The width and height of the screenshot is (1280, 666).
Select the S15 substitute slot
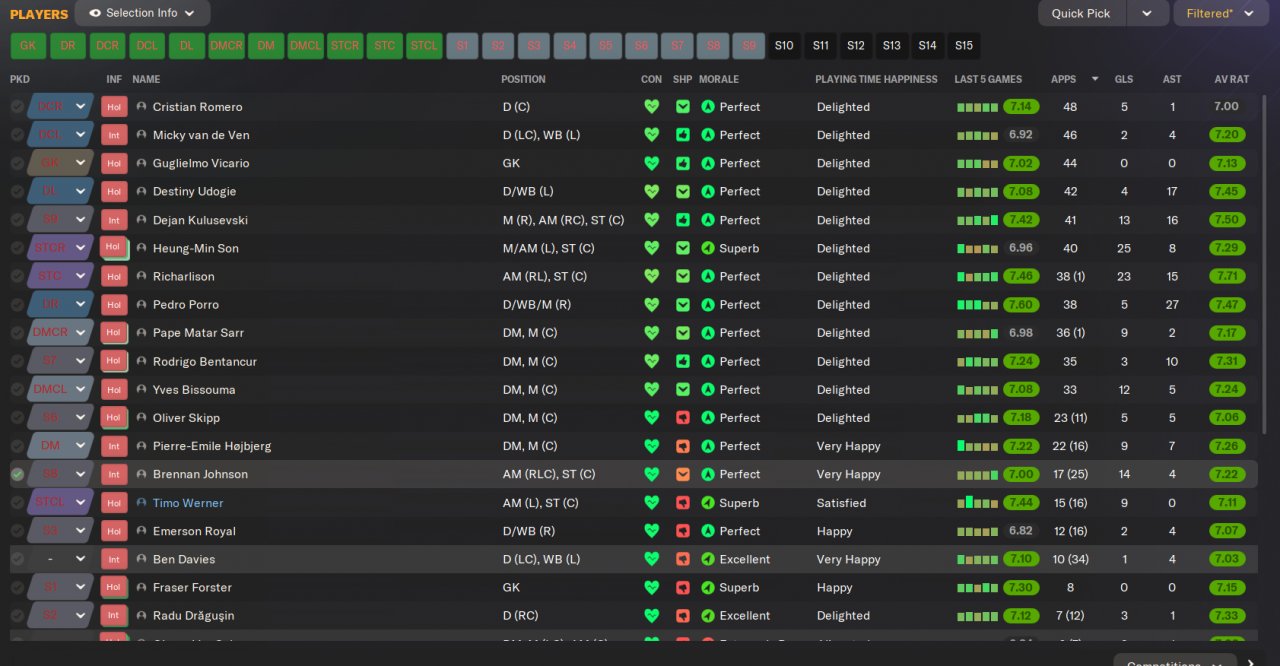tap(963, 46)
